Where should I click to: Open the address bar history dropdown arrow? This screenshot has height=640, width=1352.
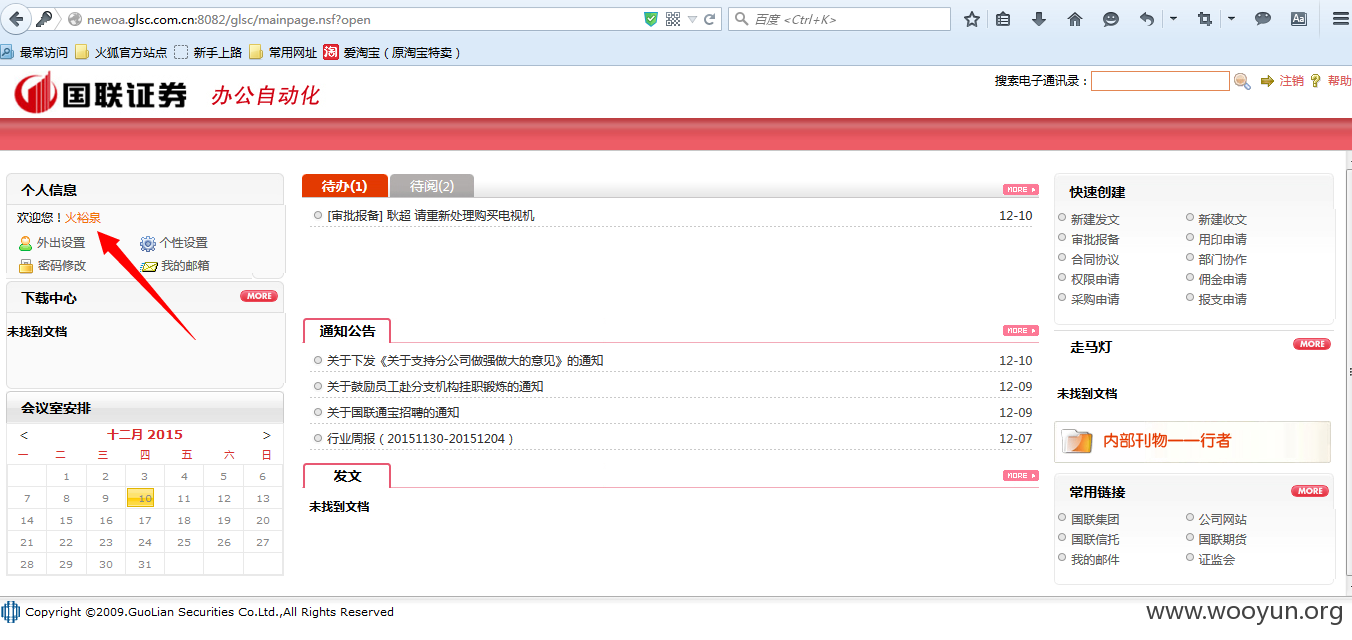click(x=693, y=19)
